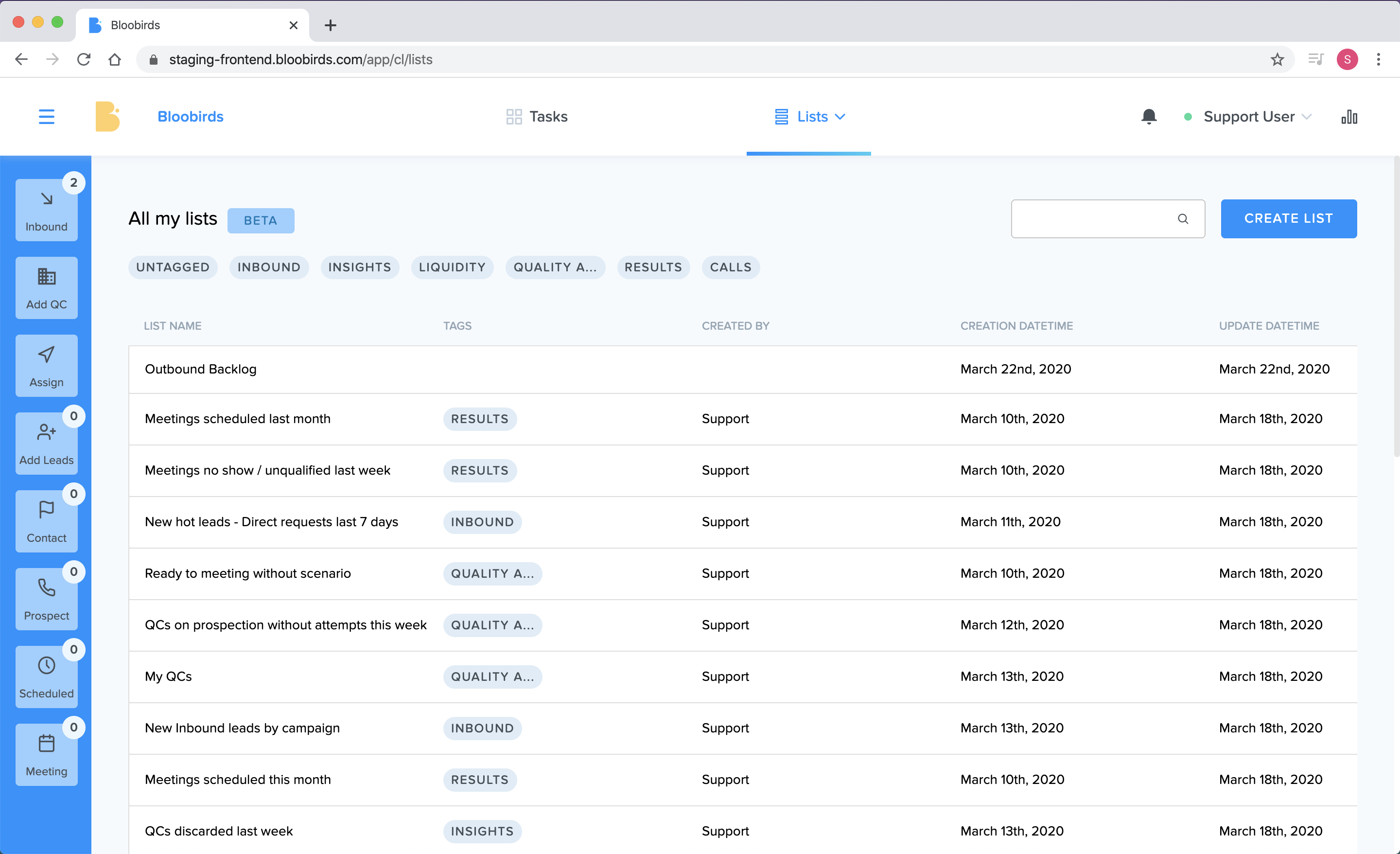Switch to the Tasks tab
Viewport: 1400px width, 854px height.
tap(537, 117)
